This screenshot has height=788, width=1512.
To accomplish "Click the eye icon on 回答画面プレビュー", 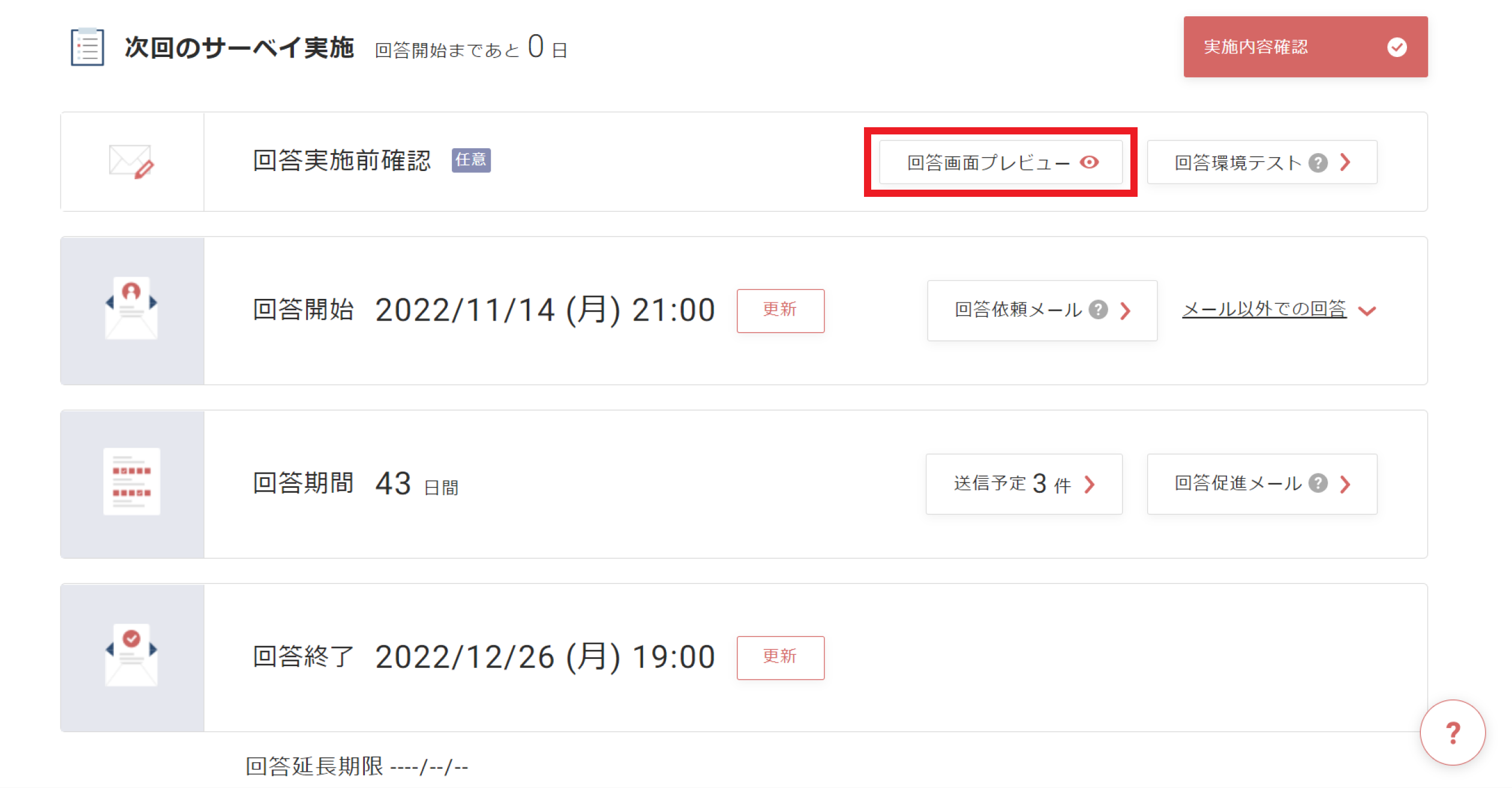I will pyautogui.click(x=1090, y=162).
